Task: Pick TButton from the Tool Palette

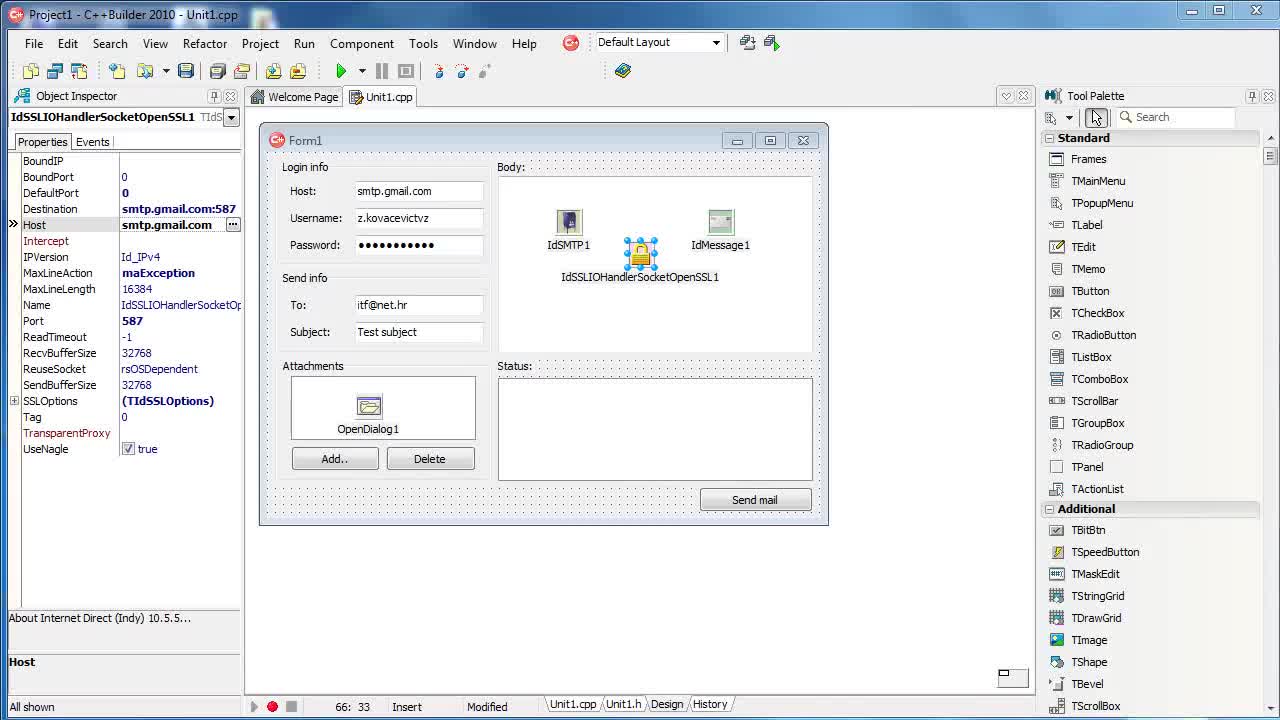Action: click(1090, 291)
